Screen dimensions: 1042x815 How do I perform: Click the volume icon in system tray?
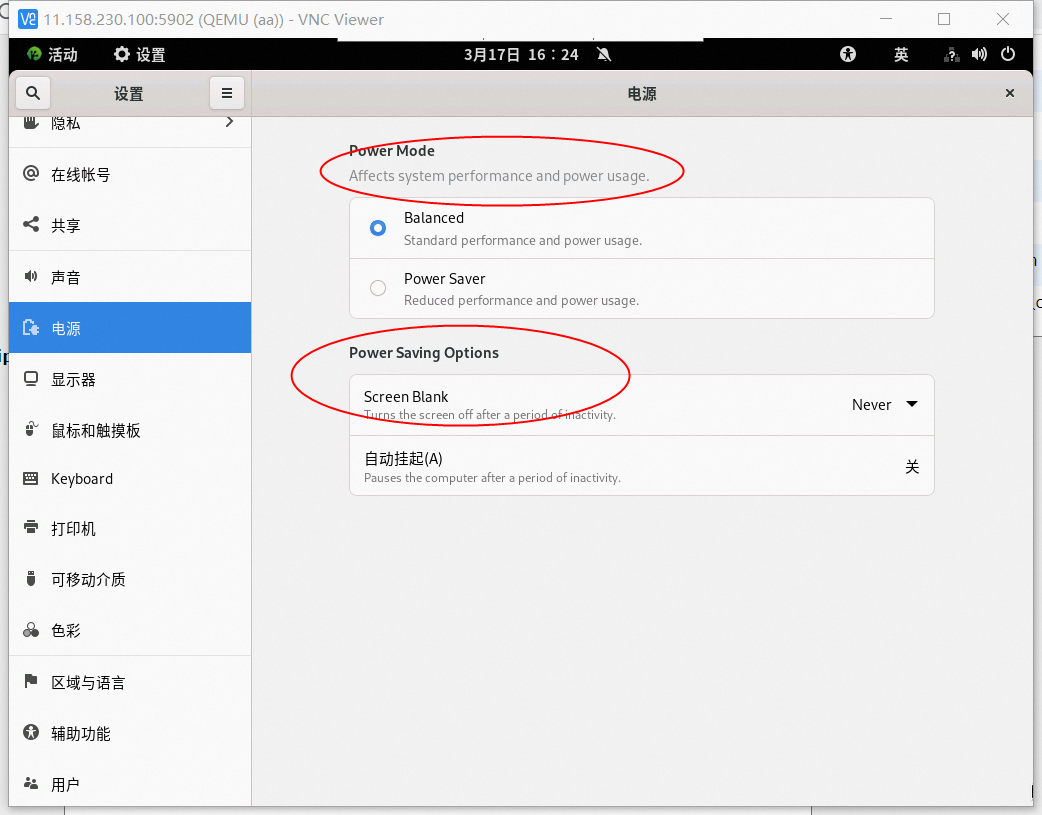tap(979, 54)
